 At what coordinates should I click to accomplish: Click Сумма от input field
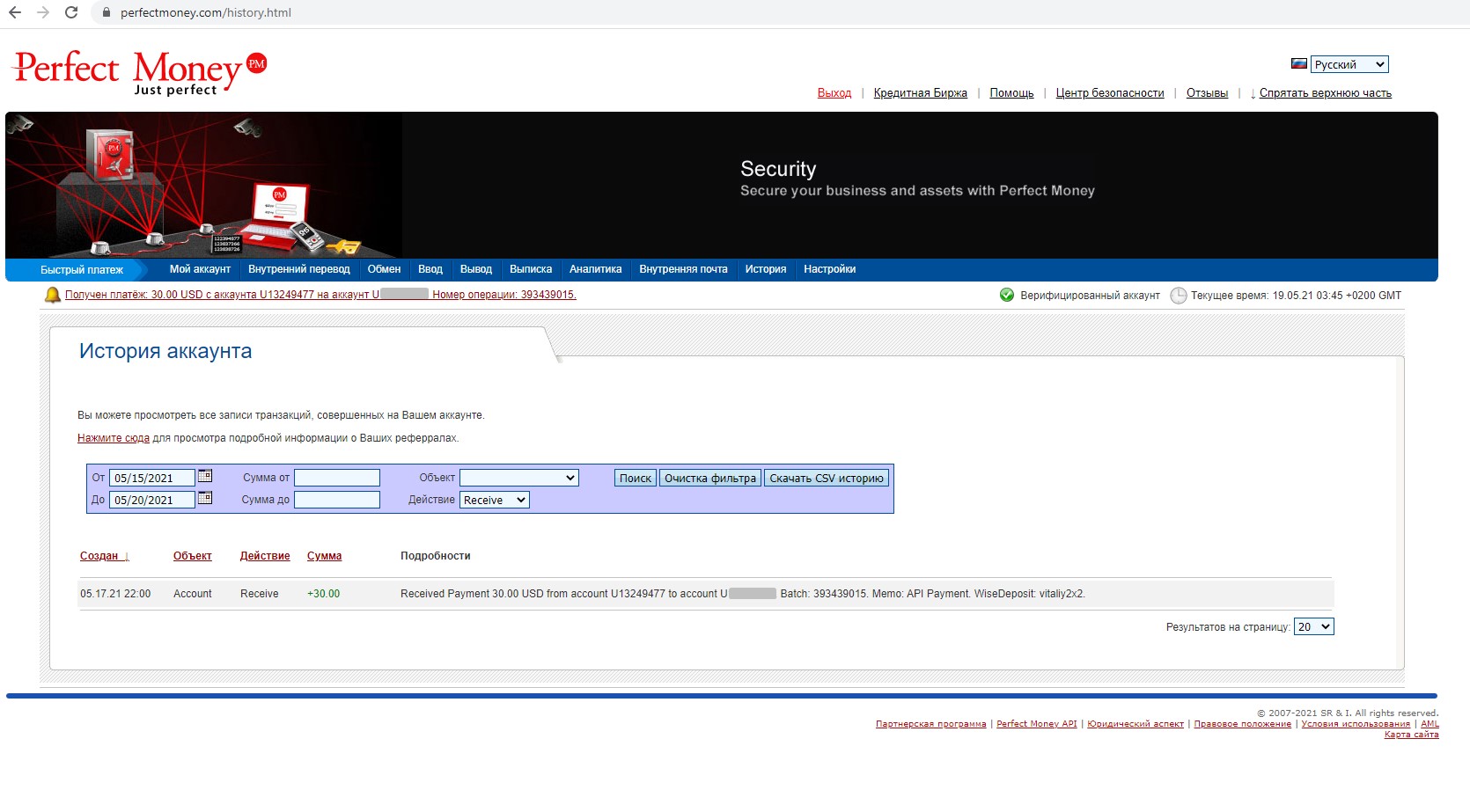[337, 478]
